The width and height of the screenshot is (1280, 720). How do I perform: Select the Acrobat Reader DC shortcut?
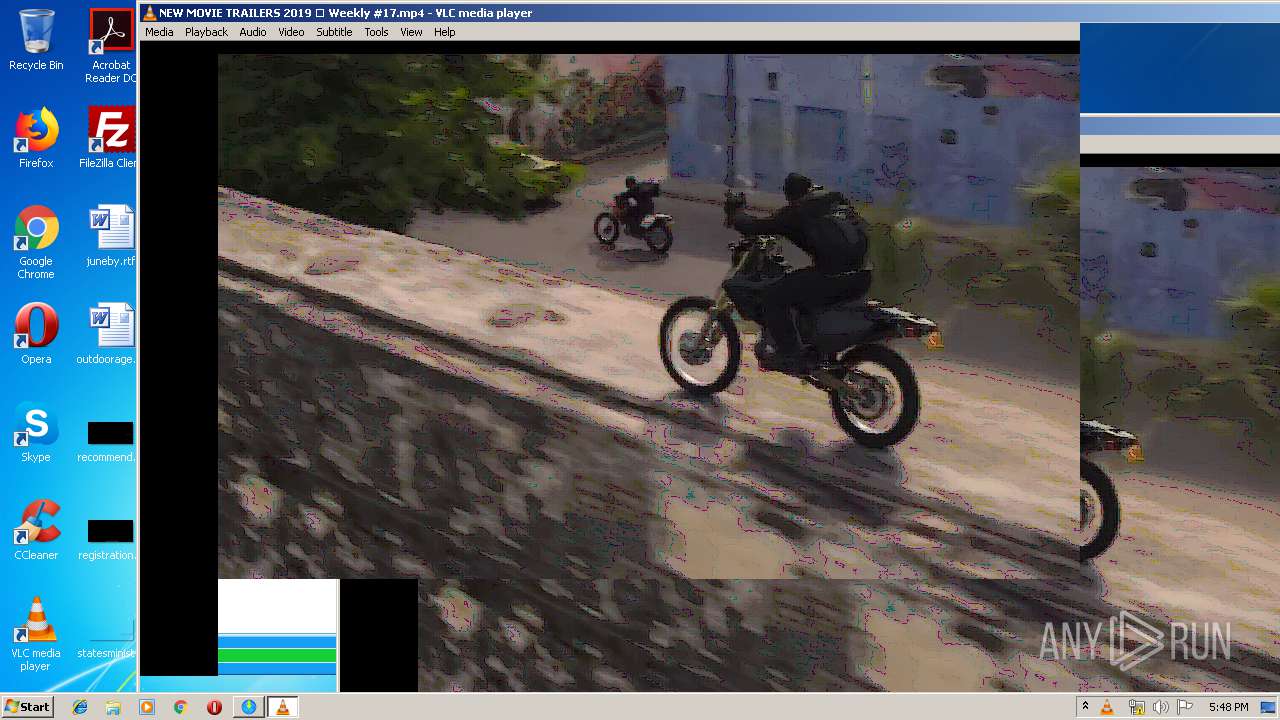coord(111,46)
